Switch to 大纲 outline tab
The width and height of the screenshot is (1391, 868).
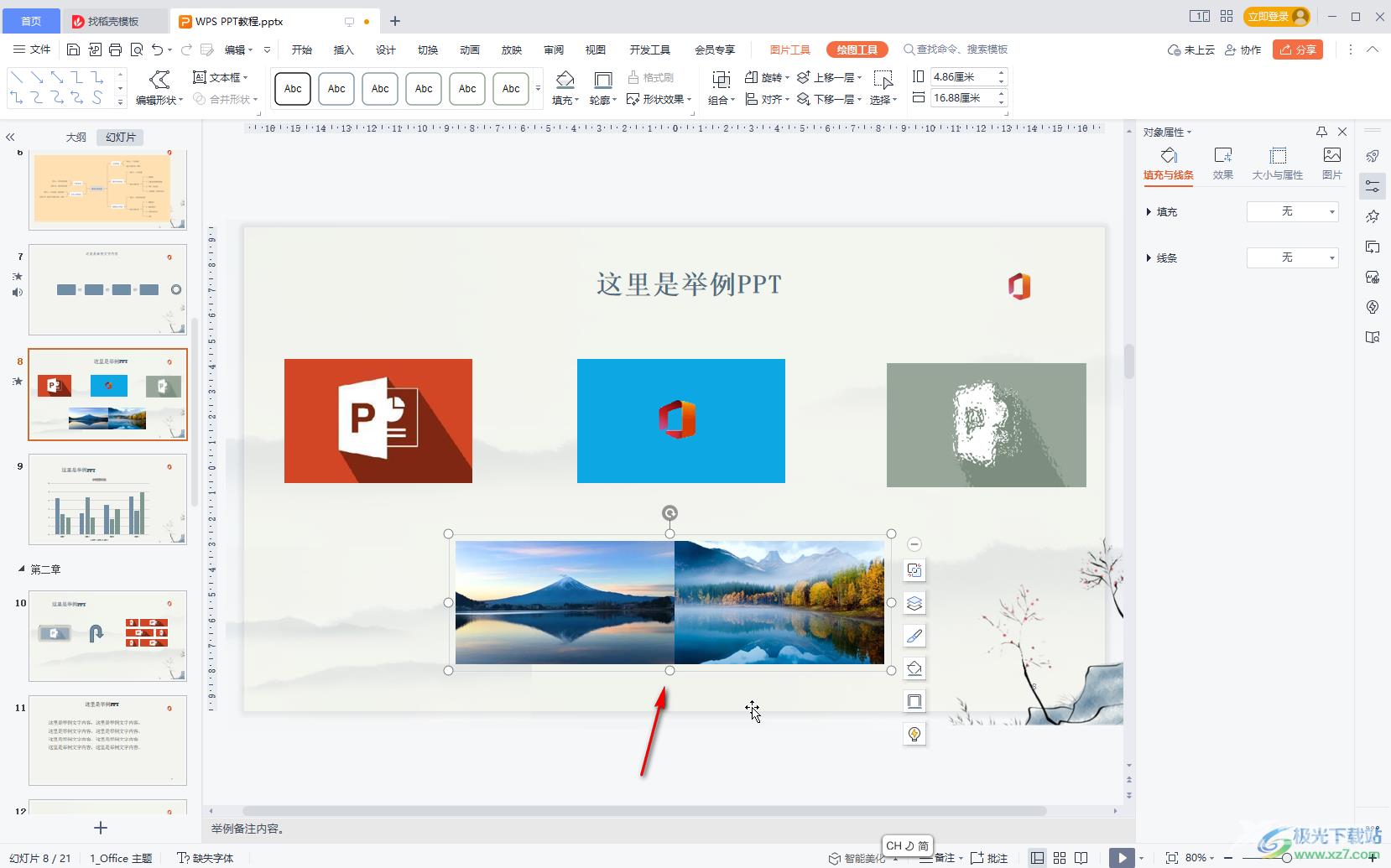click(76, 137)
